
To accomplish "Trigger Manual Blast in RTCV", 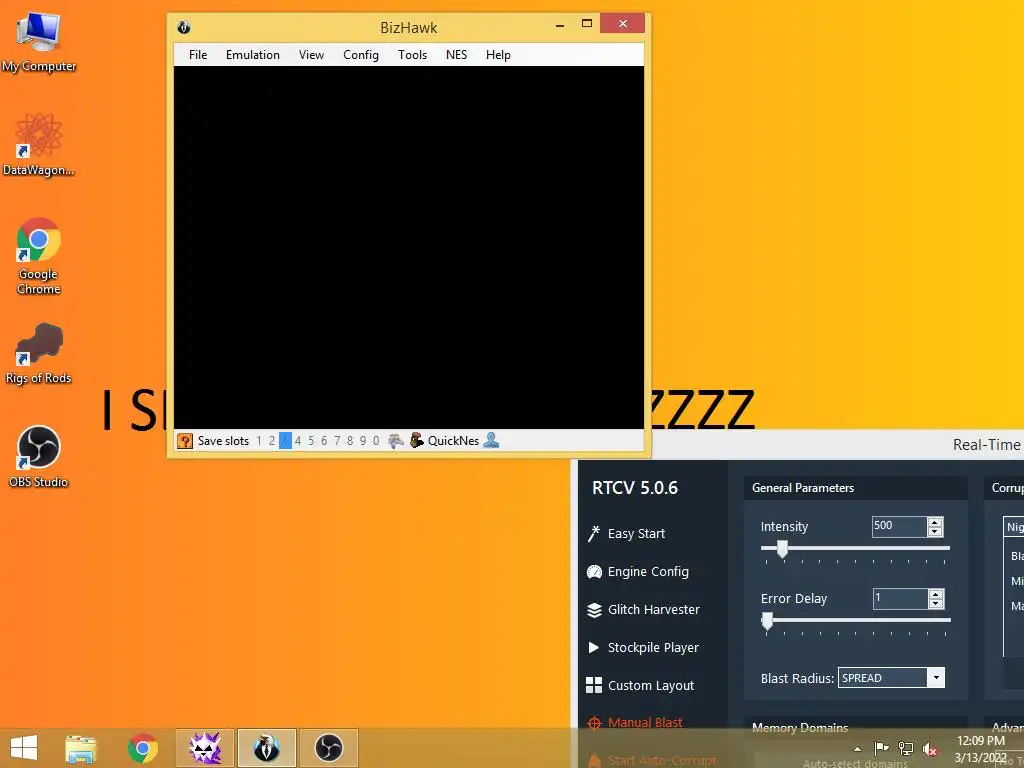I will [635, 722].
